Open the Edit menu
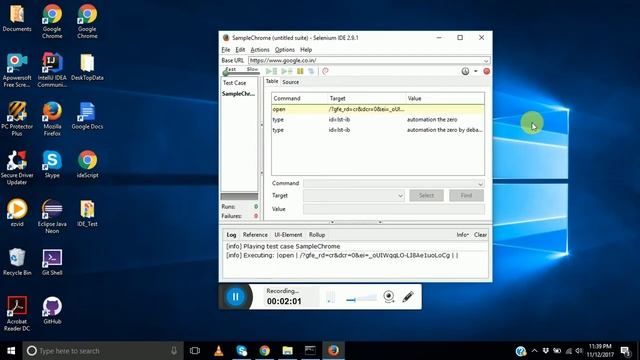 pyautogui.click(x=240, y=49)
